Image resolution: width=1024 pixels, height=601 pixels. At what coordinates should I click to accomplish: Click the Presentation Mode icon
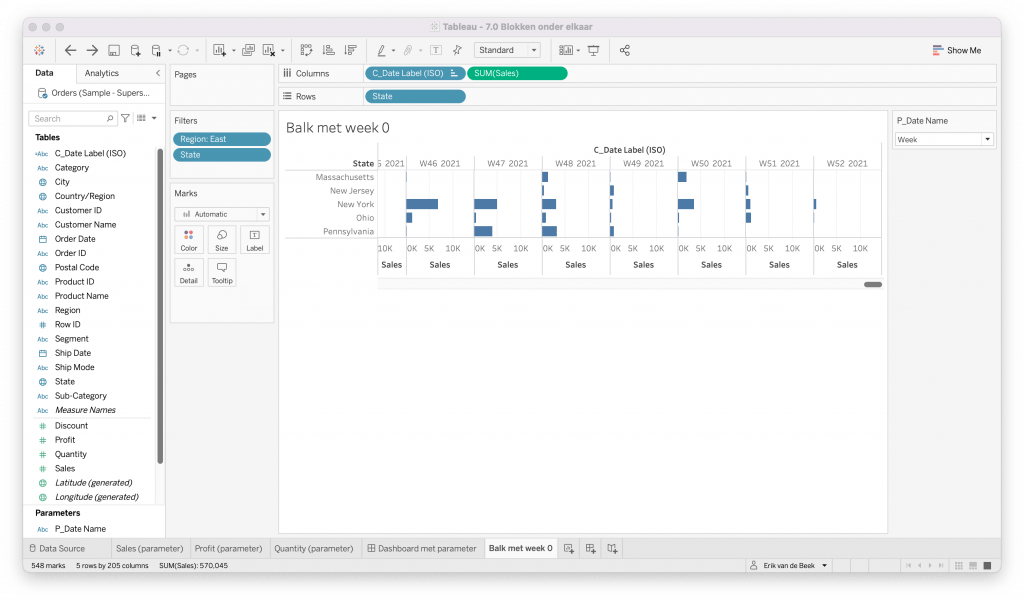pyautogui.click(x=594, y=50)
